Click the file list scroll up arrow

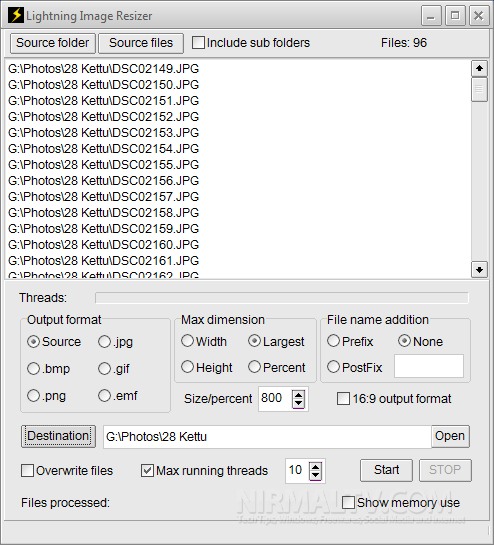[479, 68]
